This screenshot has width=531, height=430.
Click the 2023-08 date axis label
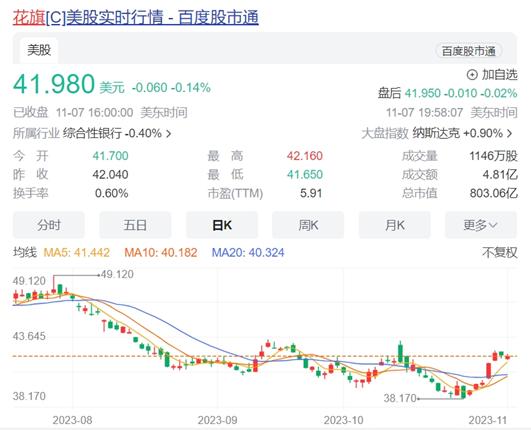(72, 420)
